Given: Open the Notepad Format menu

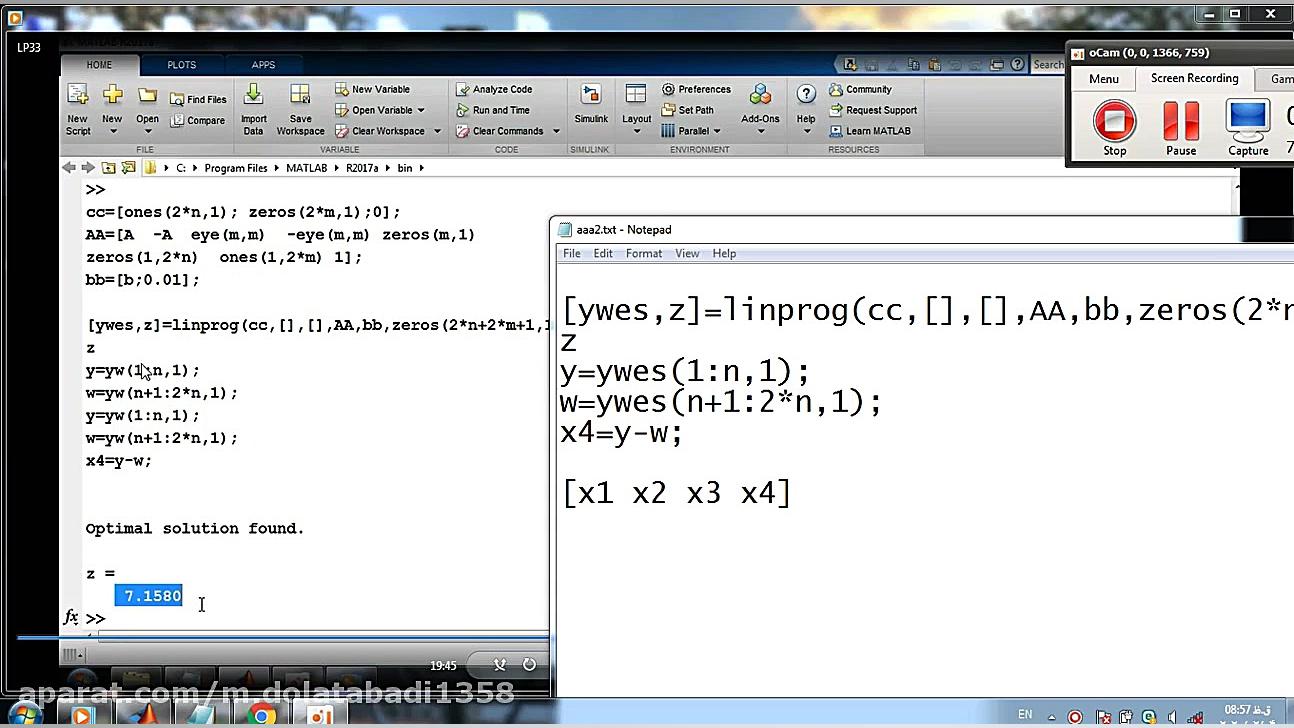Looking at the screenshot, I should tap(644, 254).
